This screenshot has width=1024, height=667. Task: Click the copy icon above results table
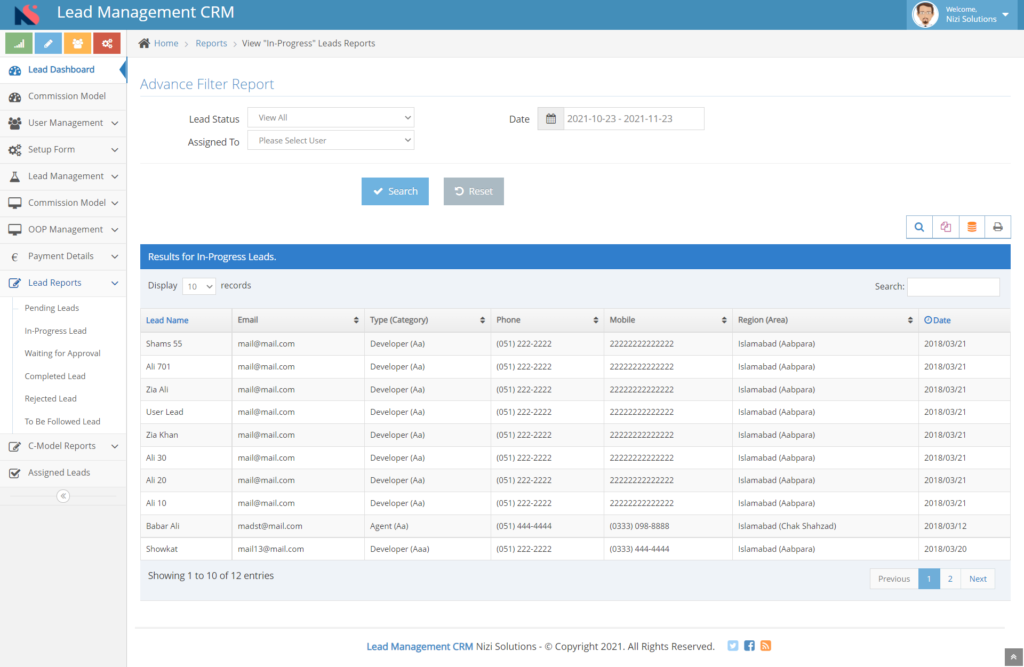pos(946,227)
